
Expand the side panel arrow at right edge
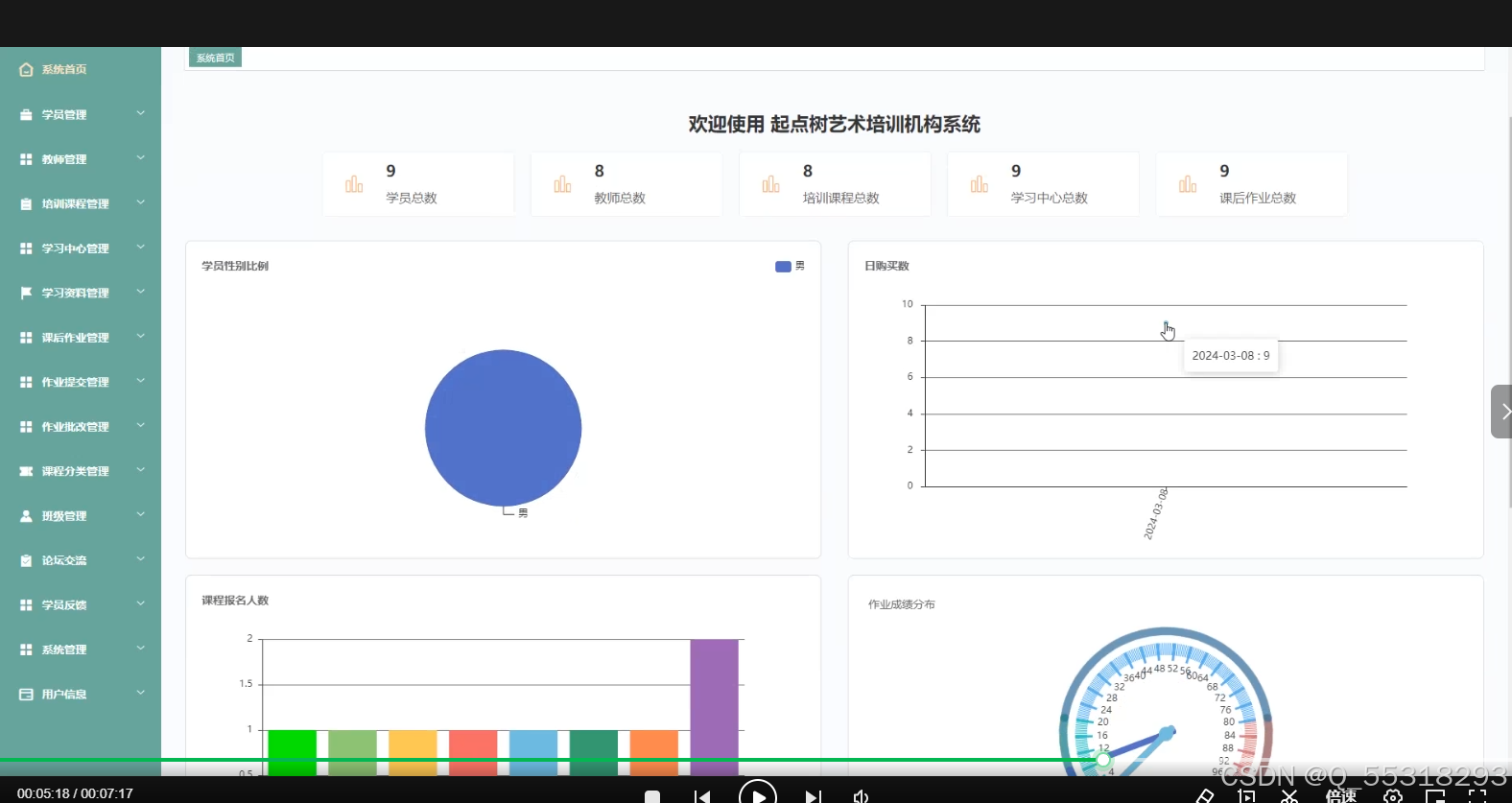point(1502,412)
